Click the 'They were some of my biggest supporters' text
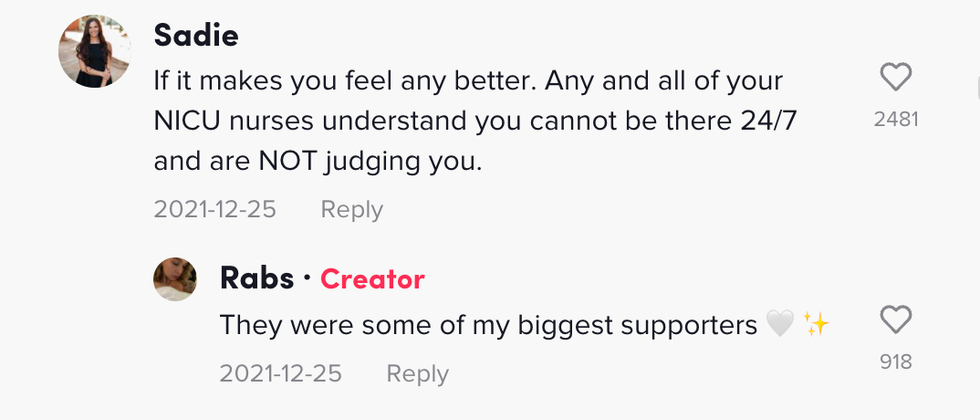980x420 pixels. pyautogui.click(x=488, y=326)
